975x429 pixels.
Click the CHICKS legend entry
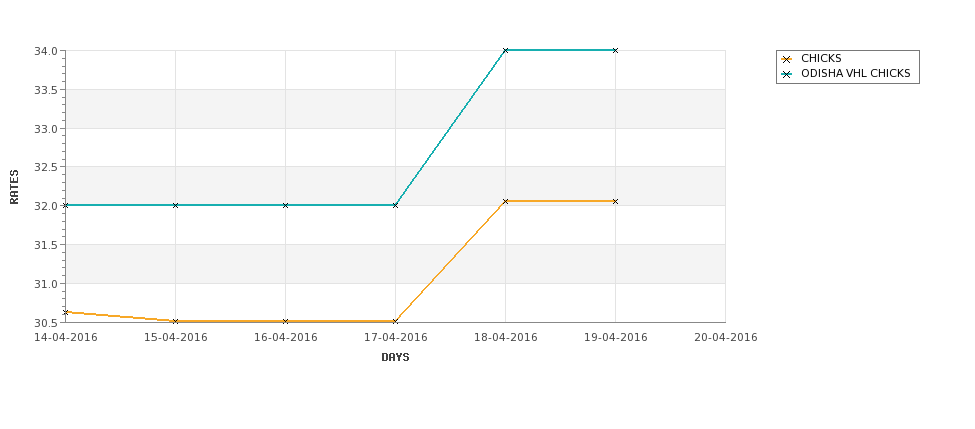(811, 59)
